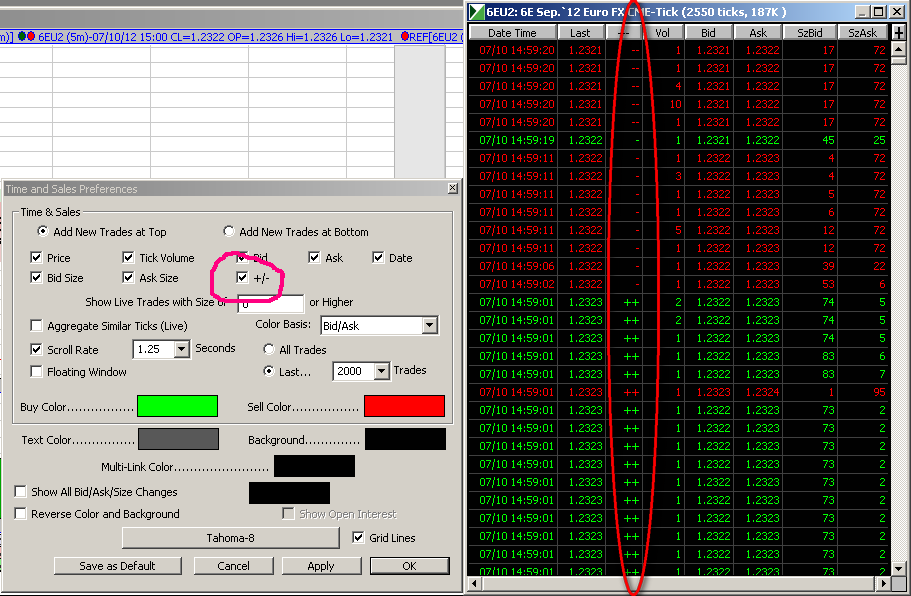Select Add New Trades at Bottom
This screenshot has width=911, height=596.
point(229,232)
